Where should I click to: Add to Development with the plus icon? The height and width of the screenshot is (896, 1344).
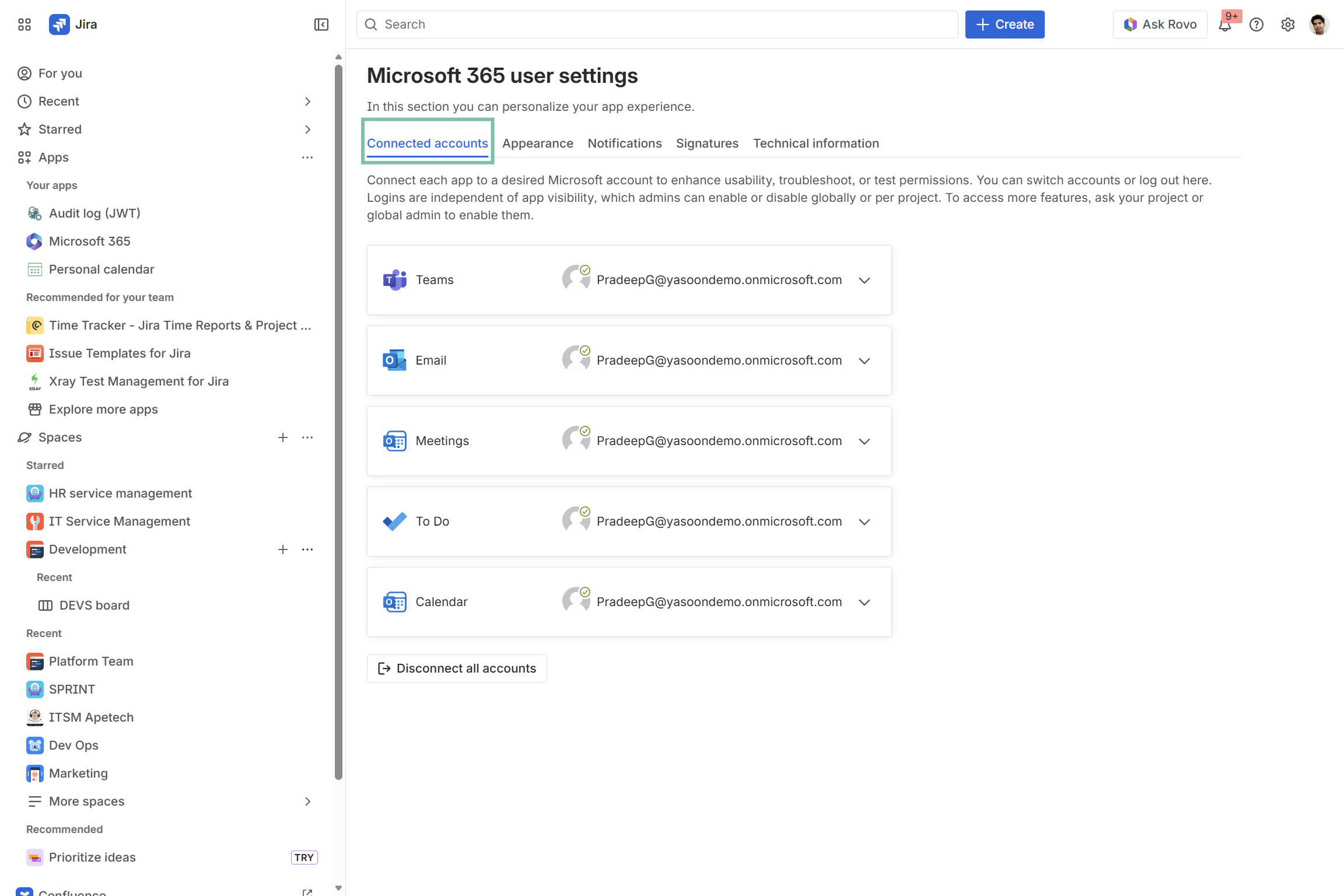[x=283, y=549]
